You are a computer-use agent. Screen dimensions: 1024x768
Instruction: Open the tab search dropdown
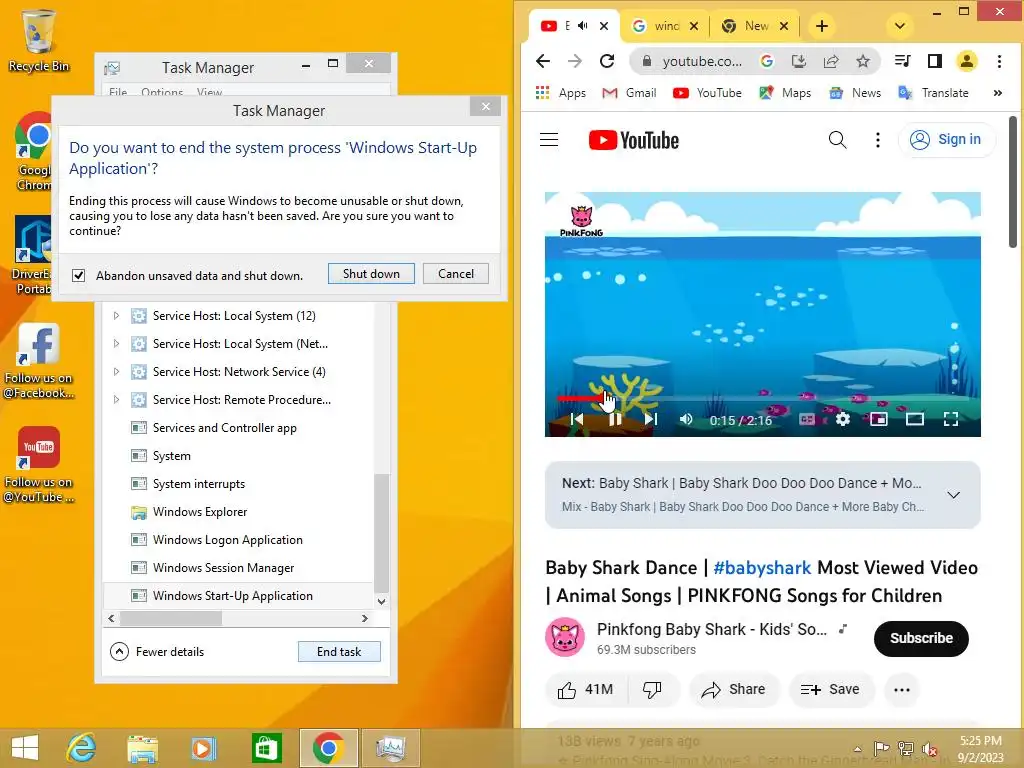pyautogui.click(x=900, y=26)
